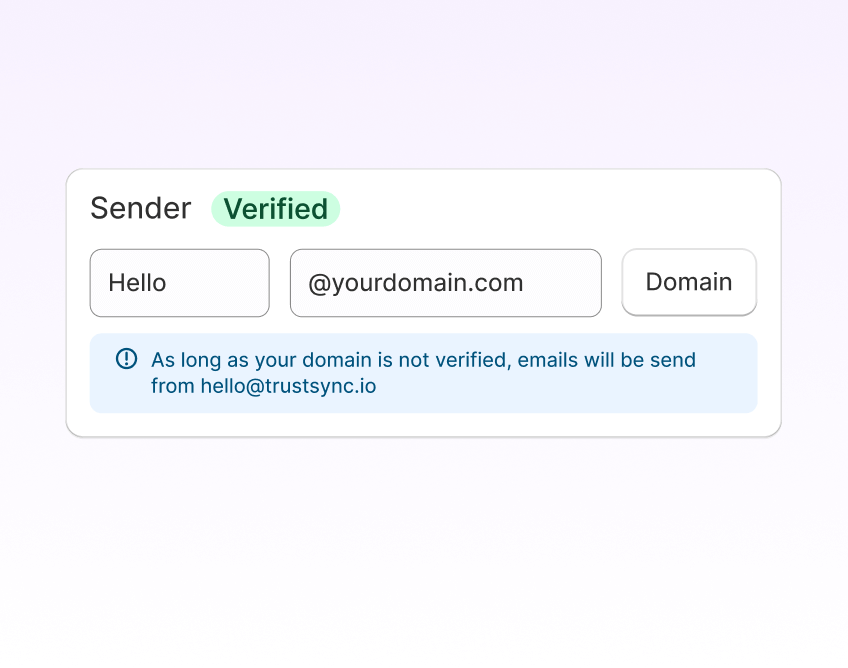
Task: Click the green Verified status badge
Action: click(x=275, y=209)
